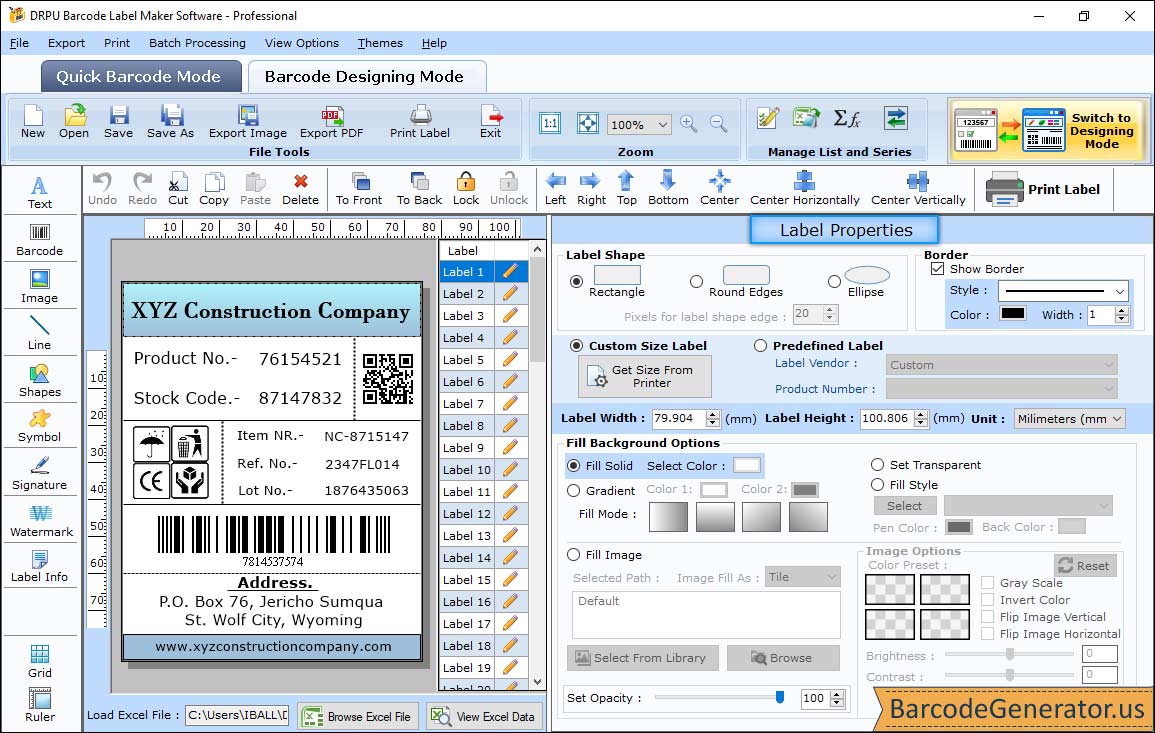The image size is (1155, 733).
Task: Select the Symbol tool
Action: point(40,427)
